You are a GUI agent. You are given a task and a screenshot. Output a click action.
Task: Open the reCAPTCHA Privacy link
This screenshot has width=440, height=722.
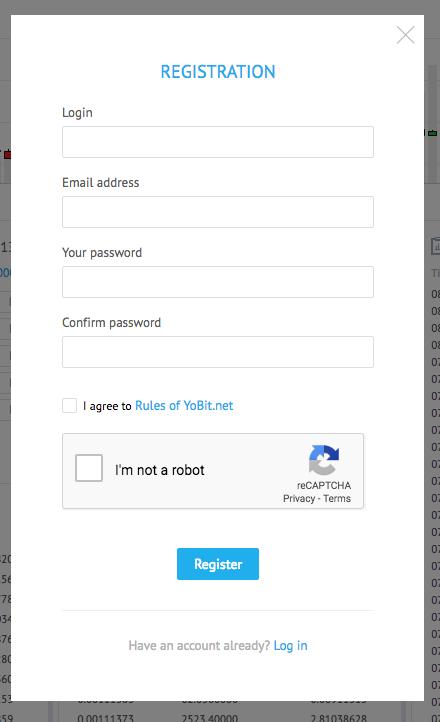click(x=299, y=499)
